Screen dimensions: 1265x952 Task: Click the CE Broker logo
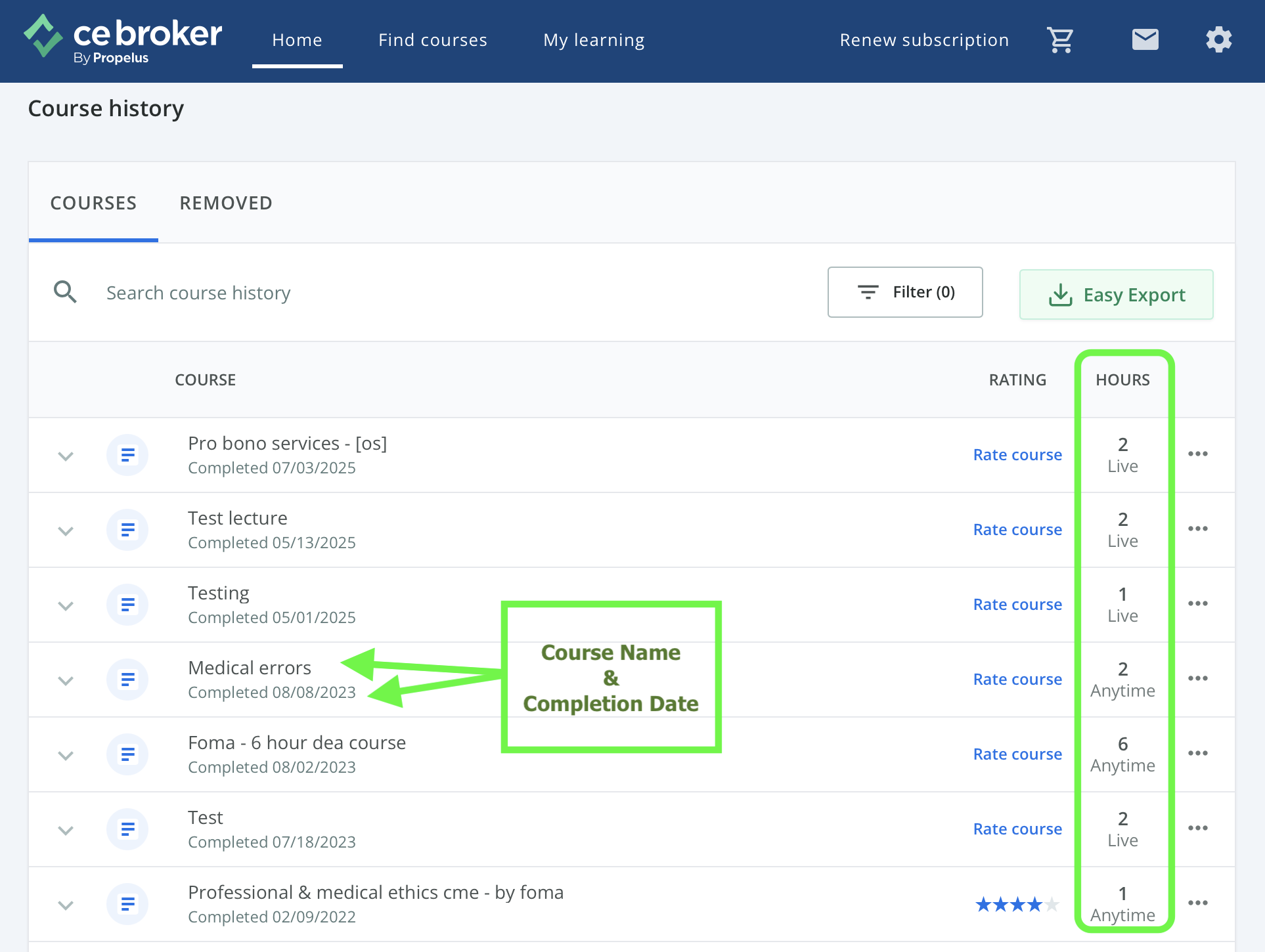coord(123,39)
